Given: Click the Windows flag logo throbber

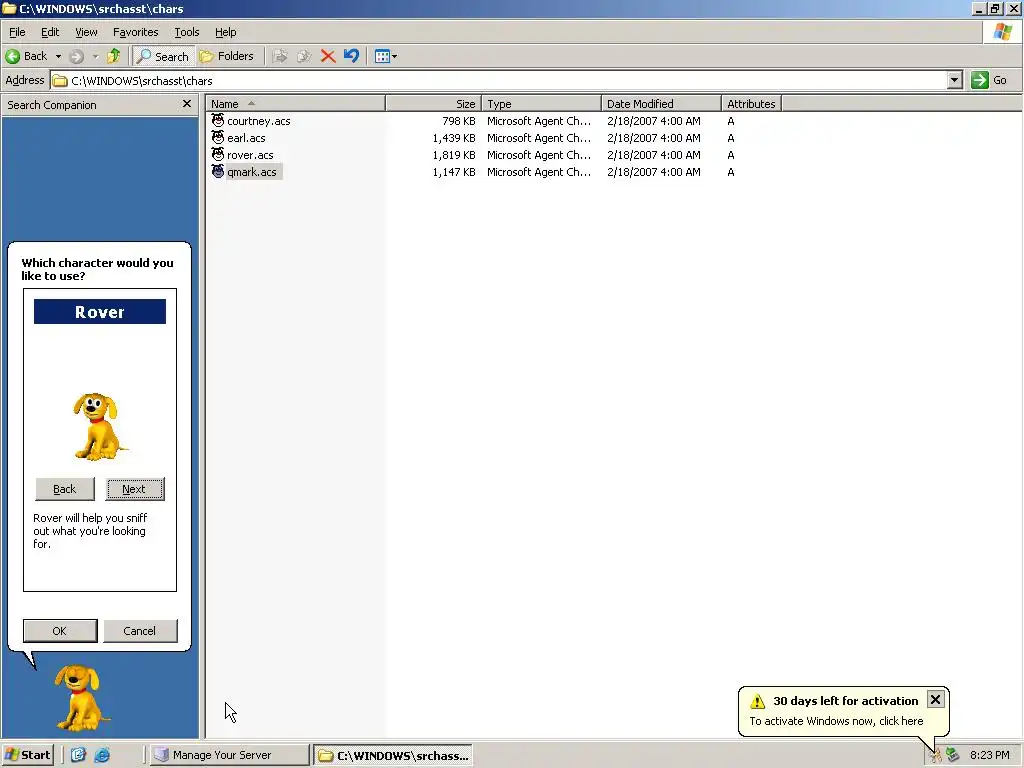Looking at the screenshot, I should coord(1003,31).
